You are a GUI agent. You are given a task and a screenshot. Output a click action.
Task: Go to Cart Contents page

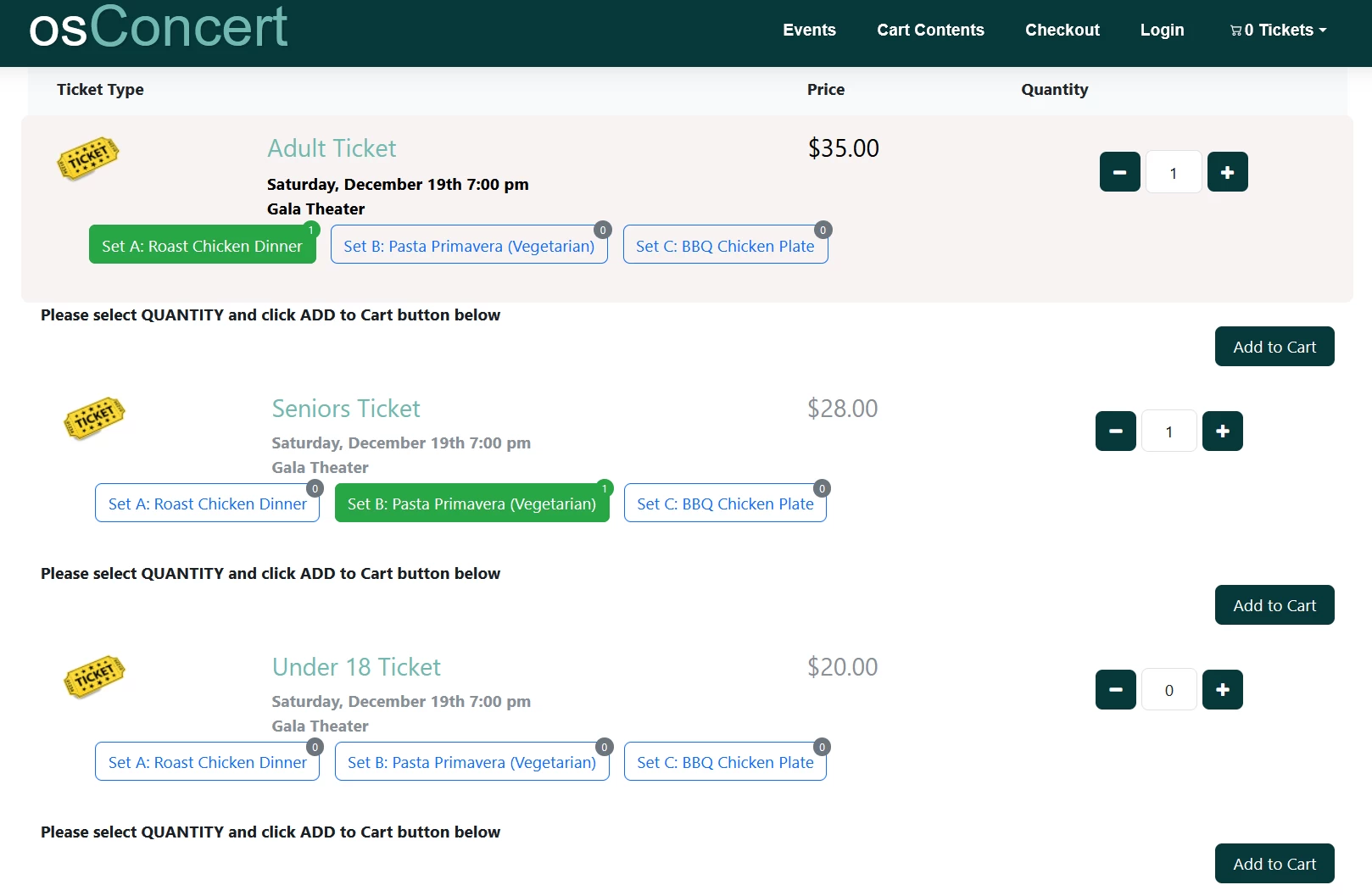[x=930, y=31]
